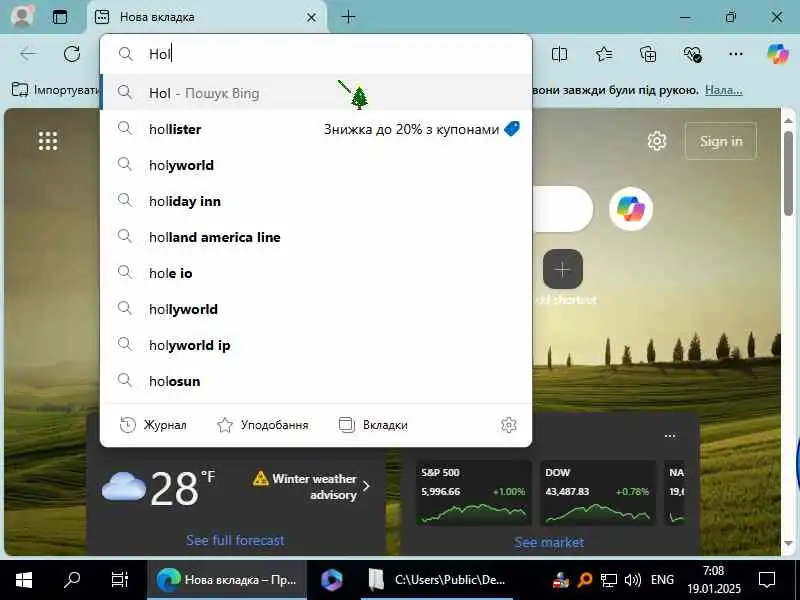
Task: Choose the hole io suggestion
Action: click(316, 273)
